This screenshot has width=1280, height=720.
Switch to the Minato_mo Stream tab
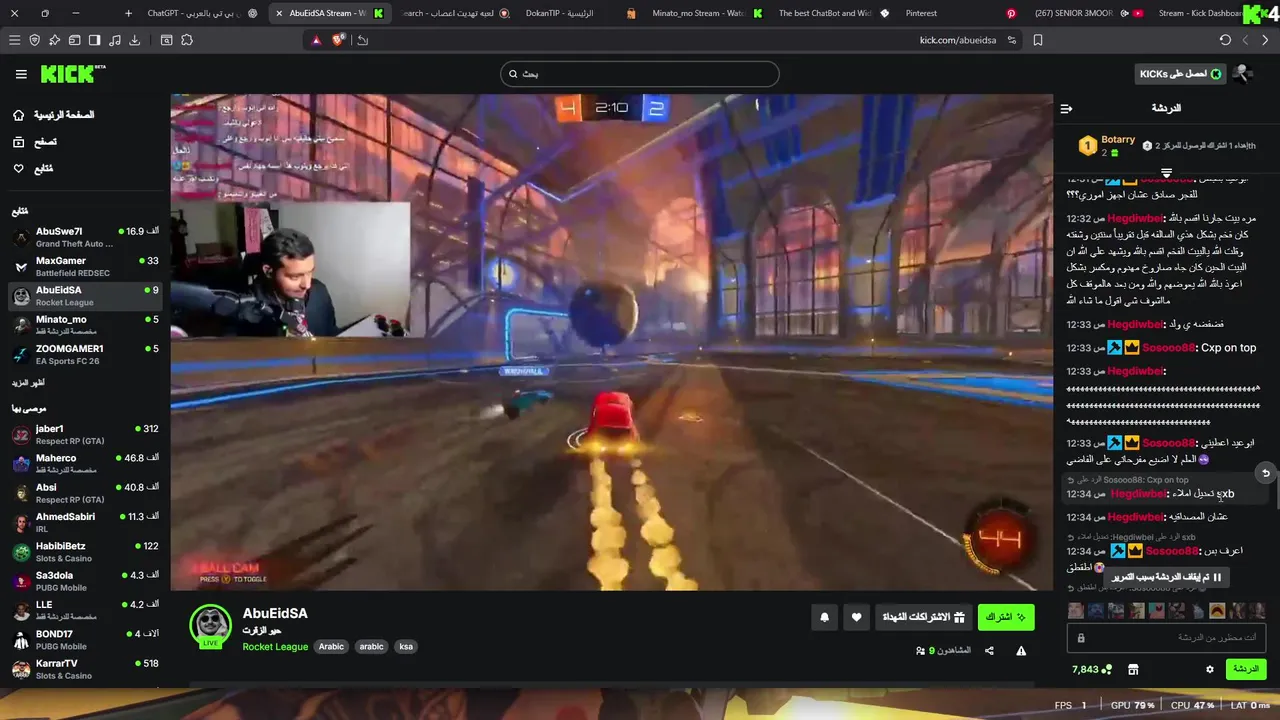point(705,13)
